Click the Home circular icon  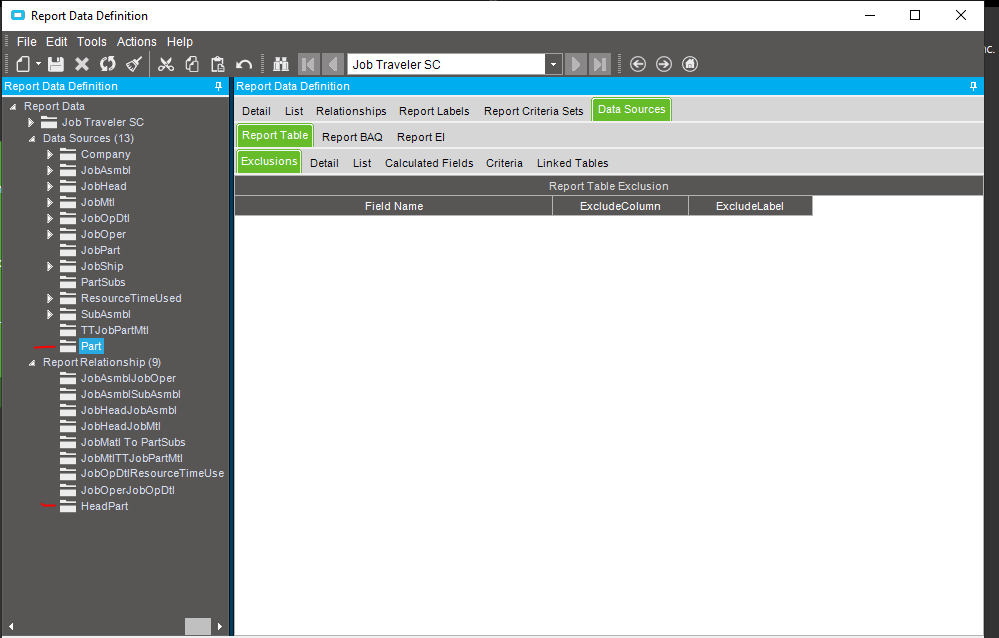point(690,64)
